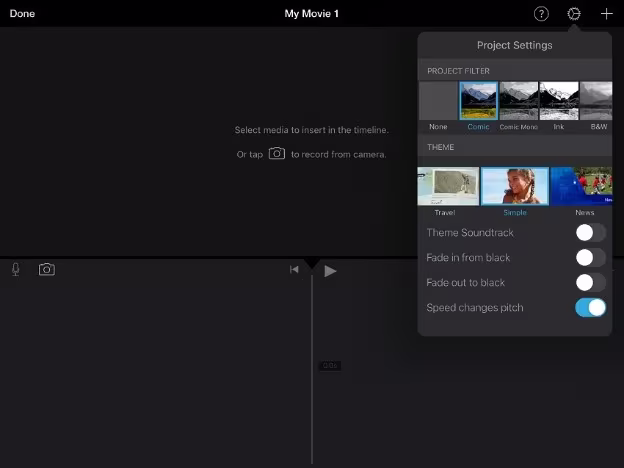Close Project Settings via gear icon
The image size is (624, 468).
click(574, 14)
